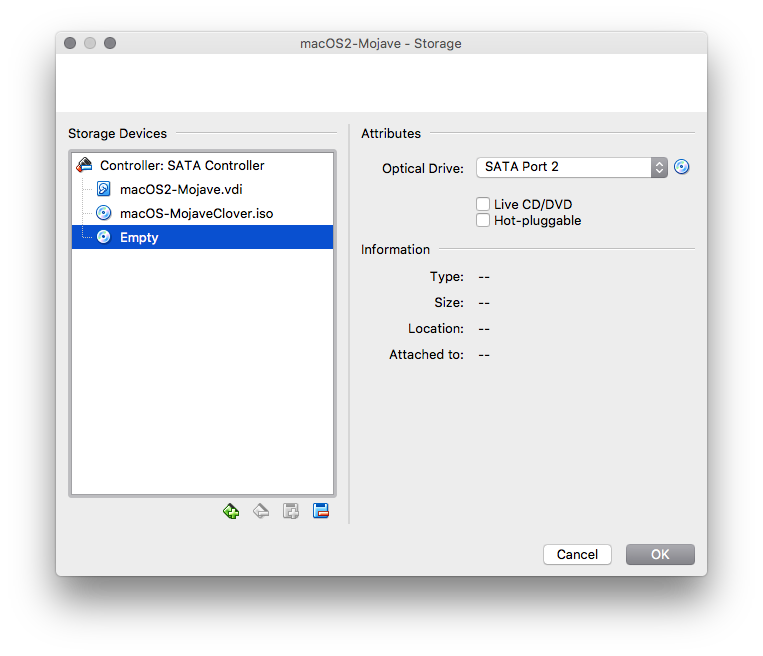This screenshot has height=656, width=763.
Task: Click the Cancel button
Action: 577,554
